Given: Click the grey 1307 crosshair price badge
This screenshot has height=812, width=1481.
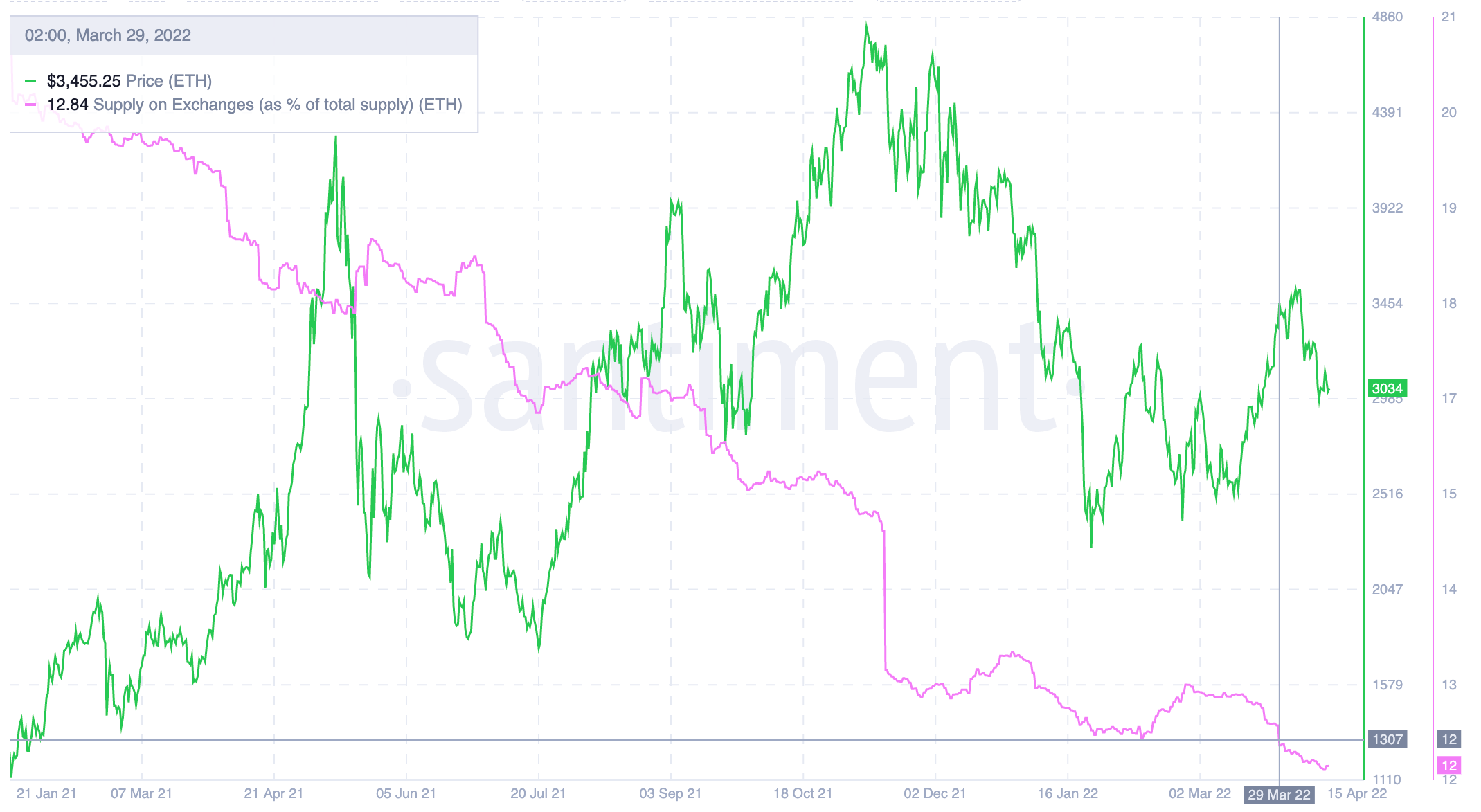Looking at the screenshot, I should [x=1387, y=739].
